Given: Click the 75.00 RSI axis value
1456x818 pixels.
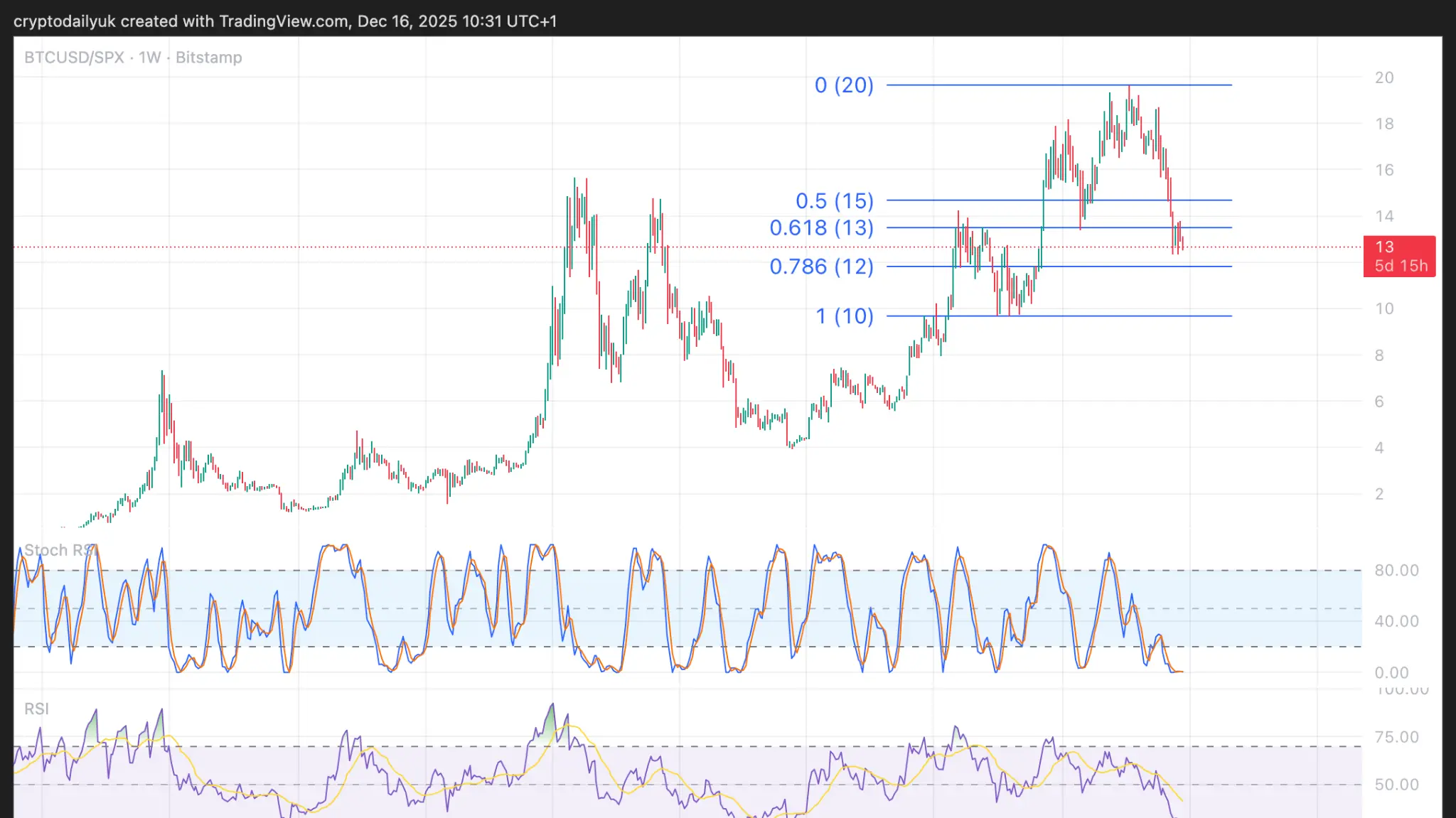Looking at the screenshot, I should (1396, 738).
